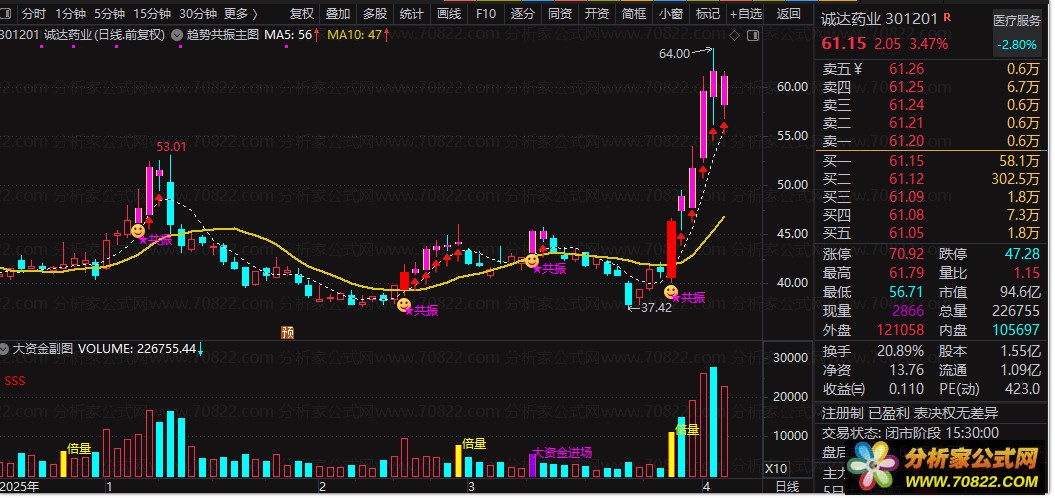This screenshot has width=1055, height=498.
Task: Select the 5分钟 period
Action: point(109,13)
